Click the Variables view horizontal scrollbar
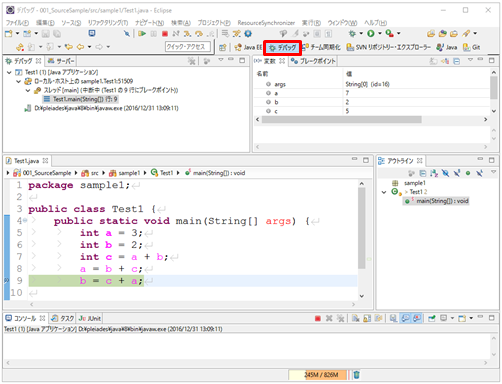 pyautogui.click(x=342, y=119)
